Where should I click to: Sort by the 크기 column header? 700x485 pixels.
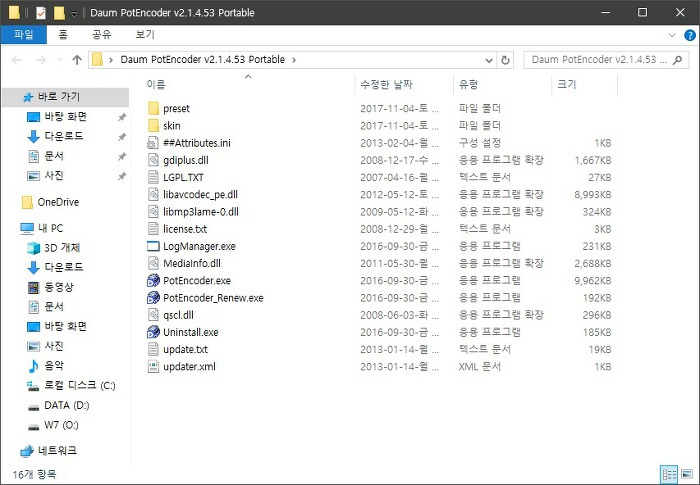click(585, 84)
